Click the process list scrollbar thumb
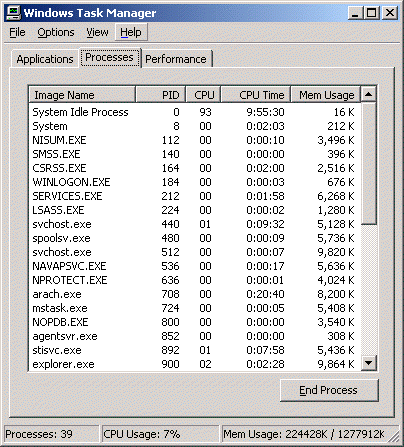The width and height of the screenshot is (404, 447). pyautogui.click(x=369, y=163)
